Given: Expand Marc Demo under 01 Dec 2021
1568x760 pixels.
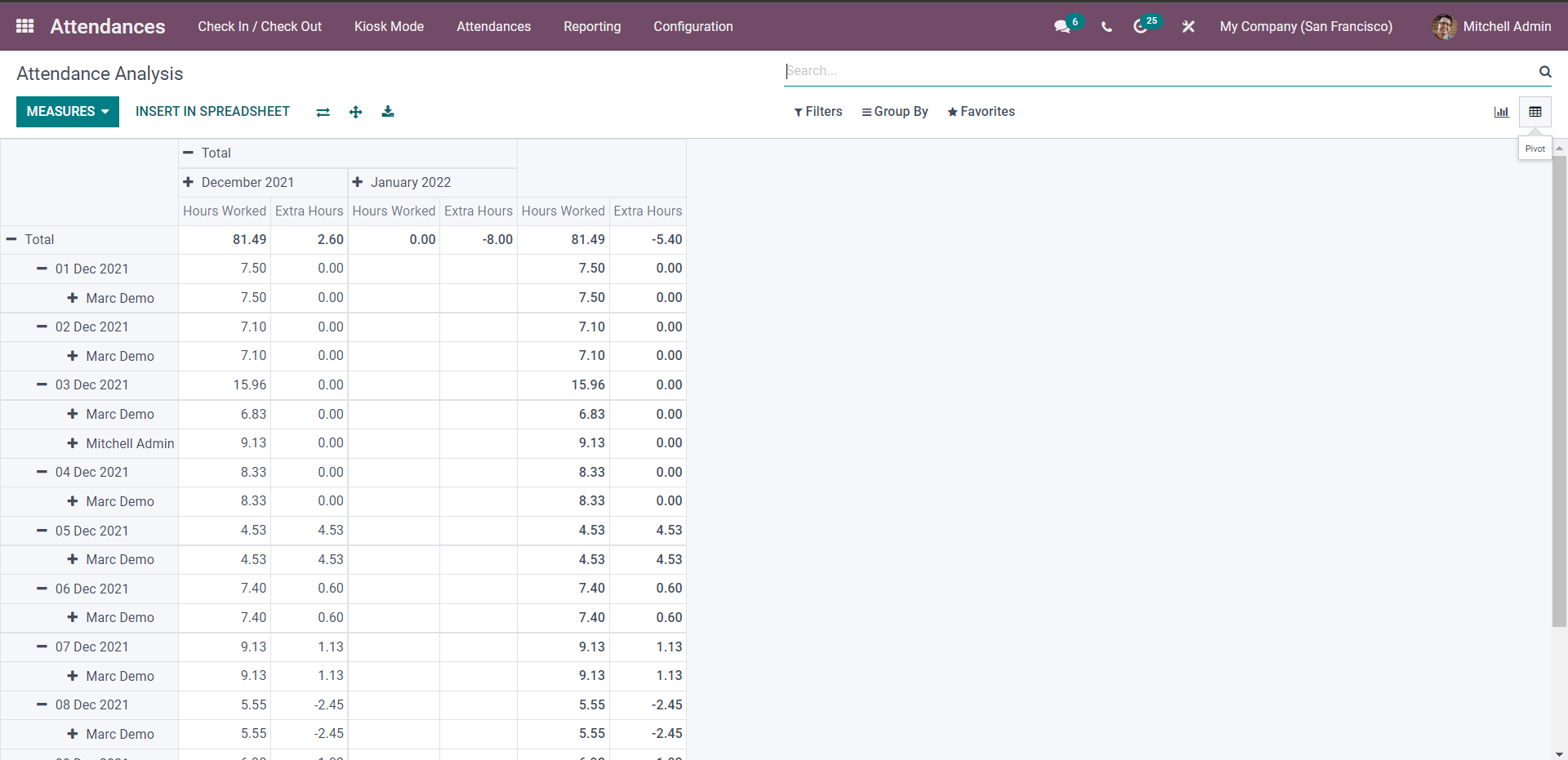Looking at the screenshot, I should click(89, 299).
